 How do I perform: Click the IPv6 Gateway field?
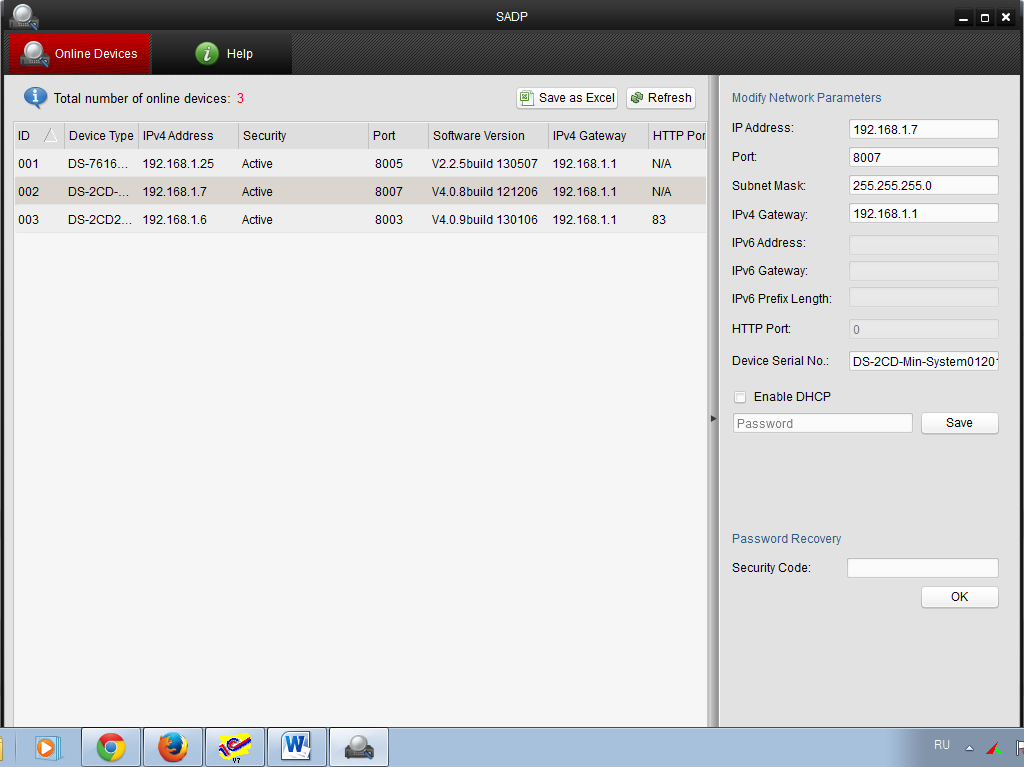click(923, 270)
